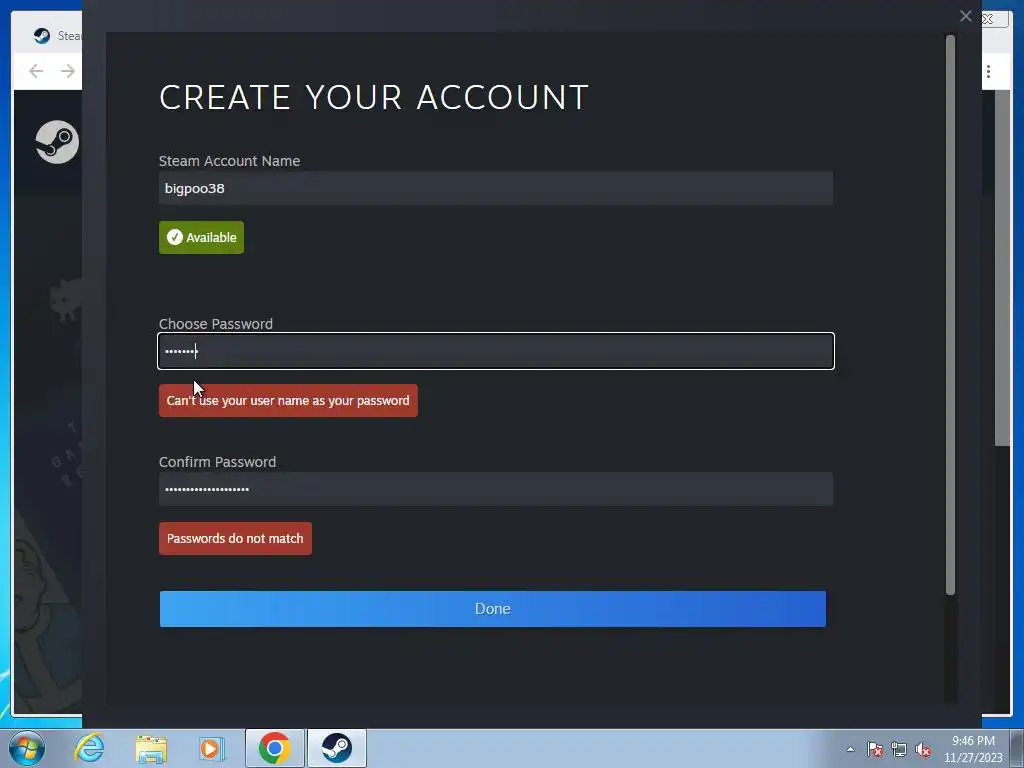Click the Confirm Password field
1024x768 pixels.
(496, 489)
